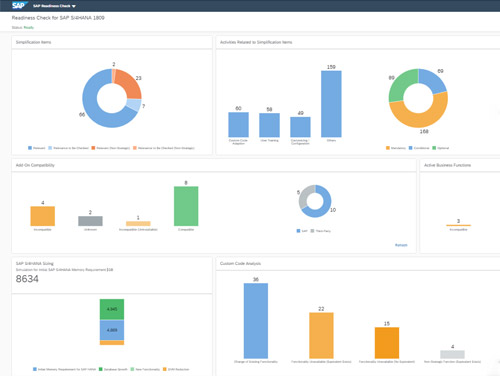The width and height of the screenshot is (500, 376).
Task: Click the Readiness Check for SAP S/4HANA 1809 title
Action: [x=58, y=18]
